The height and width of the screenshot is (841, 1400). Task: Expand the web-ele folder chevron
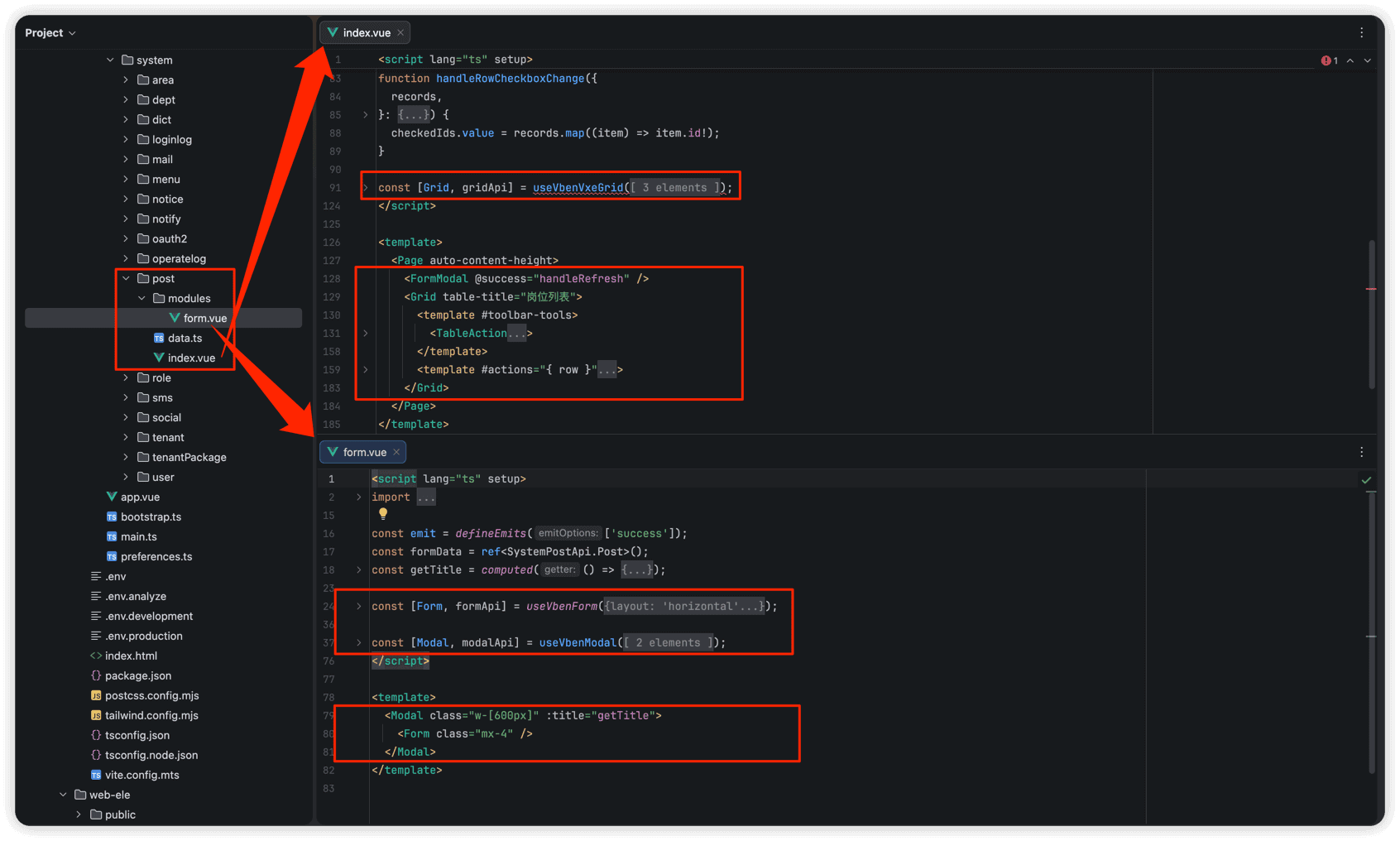(x=63, y=795)
